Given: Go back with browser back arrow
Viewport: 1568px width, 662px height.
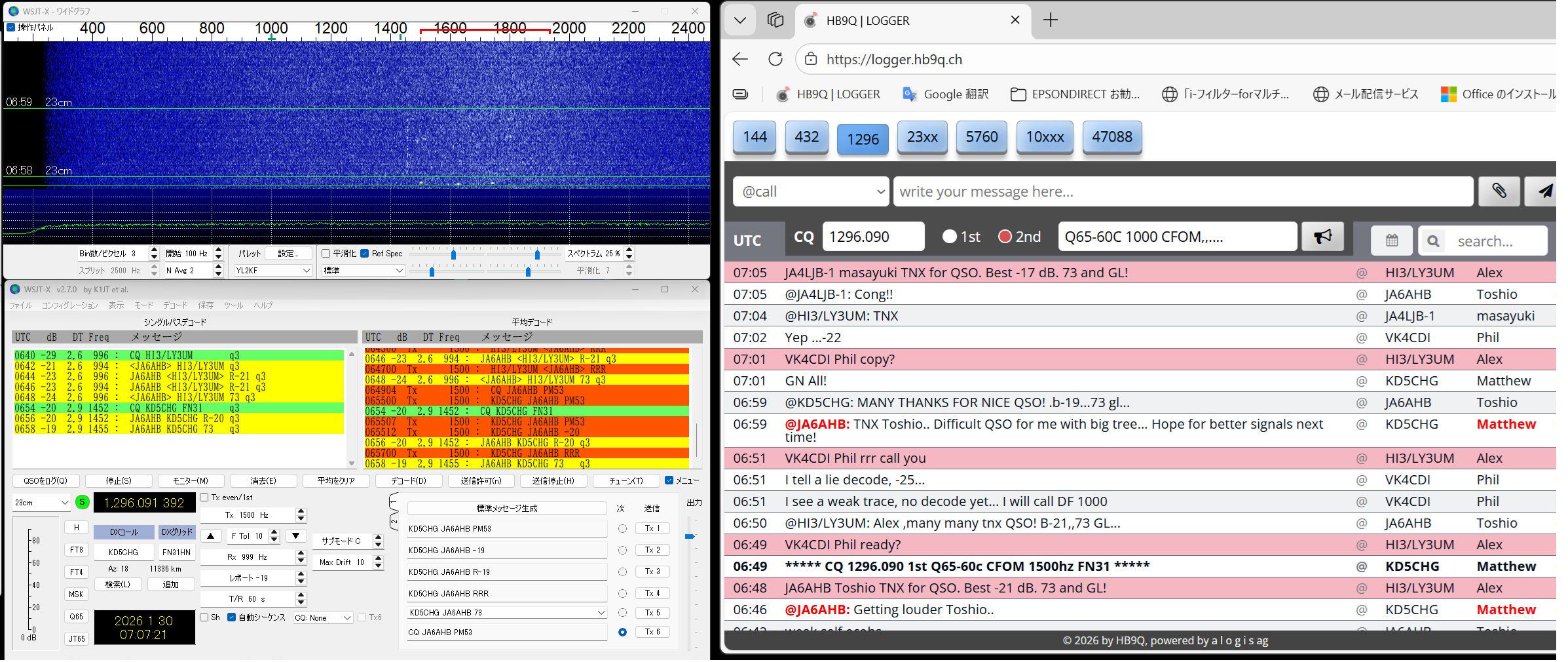Looking at the screenshot, I should point(740,59).
